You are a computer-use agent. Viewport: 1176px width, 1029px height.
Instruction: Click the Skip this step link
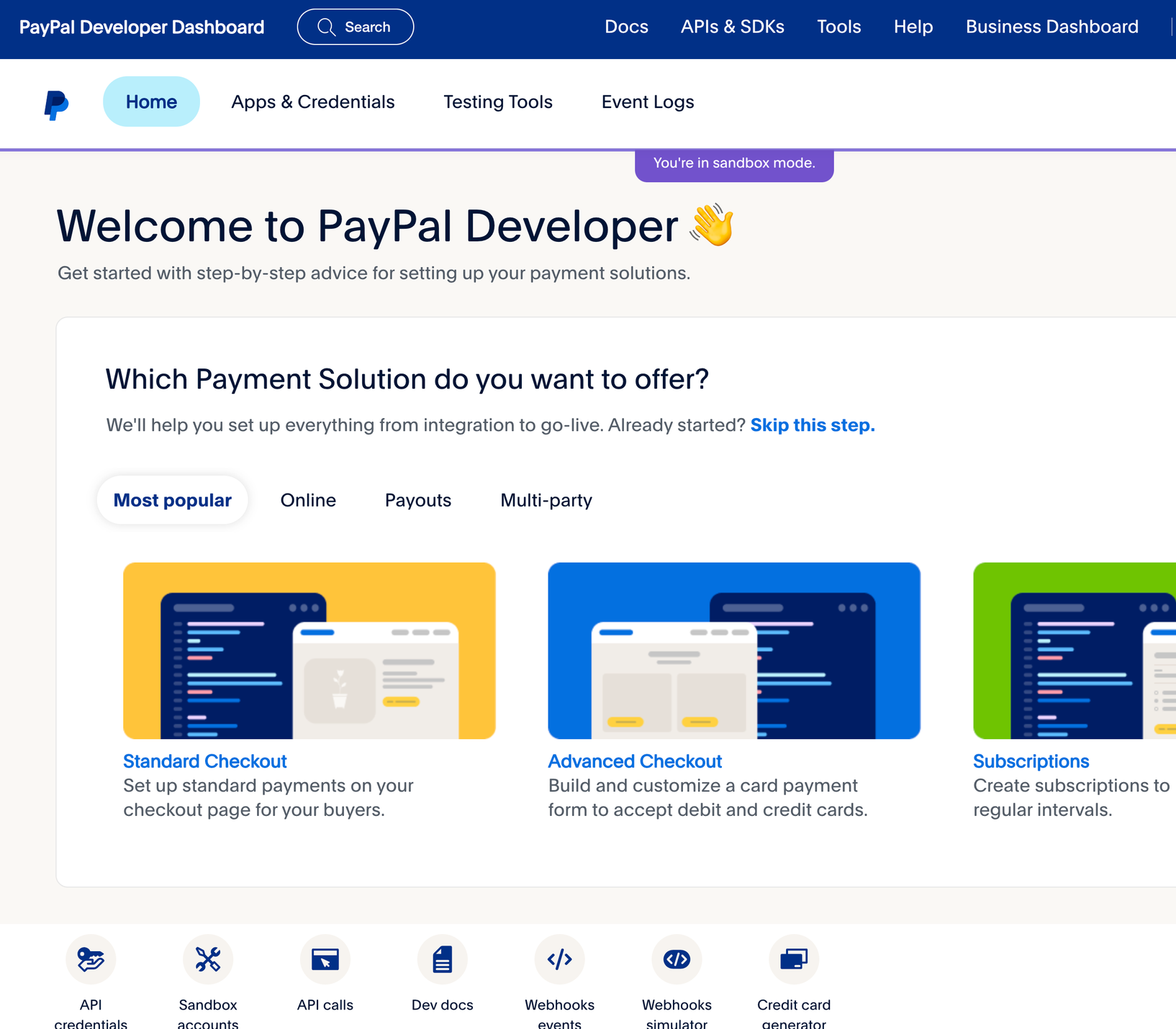pos(813,425)
